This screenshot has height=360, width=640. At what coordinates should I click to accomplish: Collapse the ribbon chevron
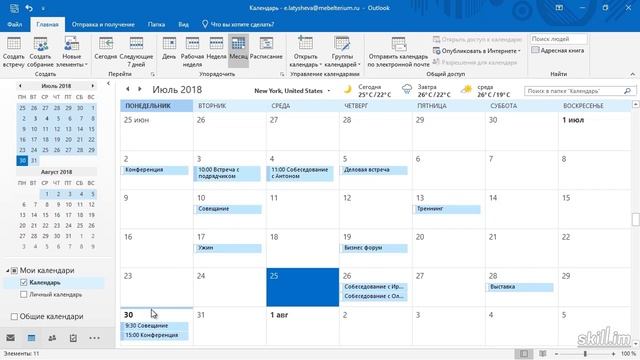point(633,74)
